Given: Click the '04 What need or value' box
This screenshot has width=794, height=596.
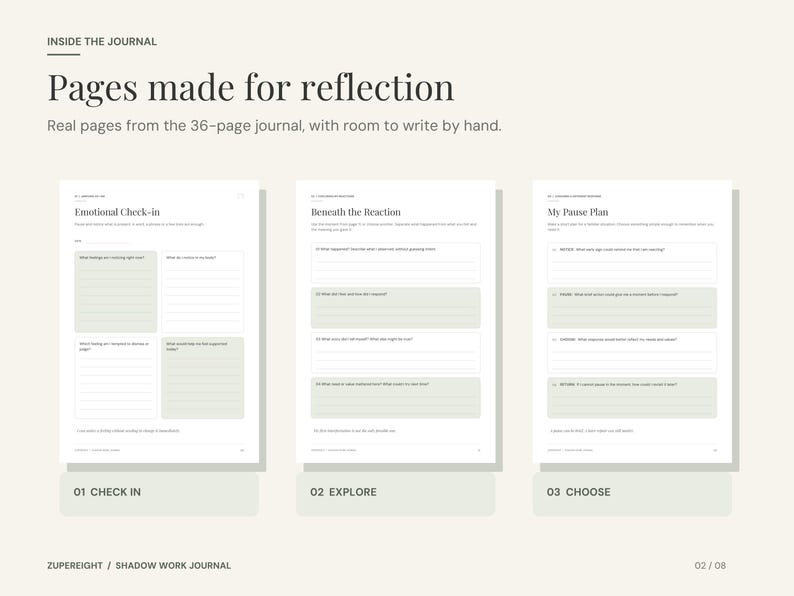Looking at the screenshot, I should [395, 398].
